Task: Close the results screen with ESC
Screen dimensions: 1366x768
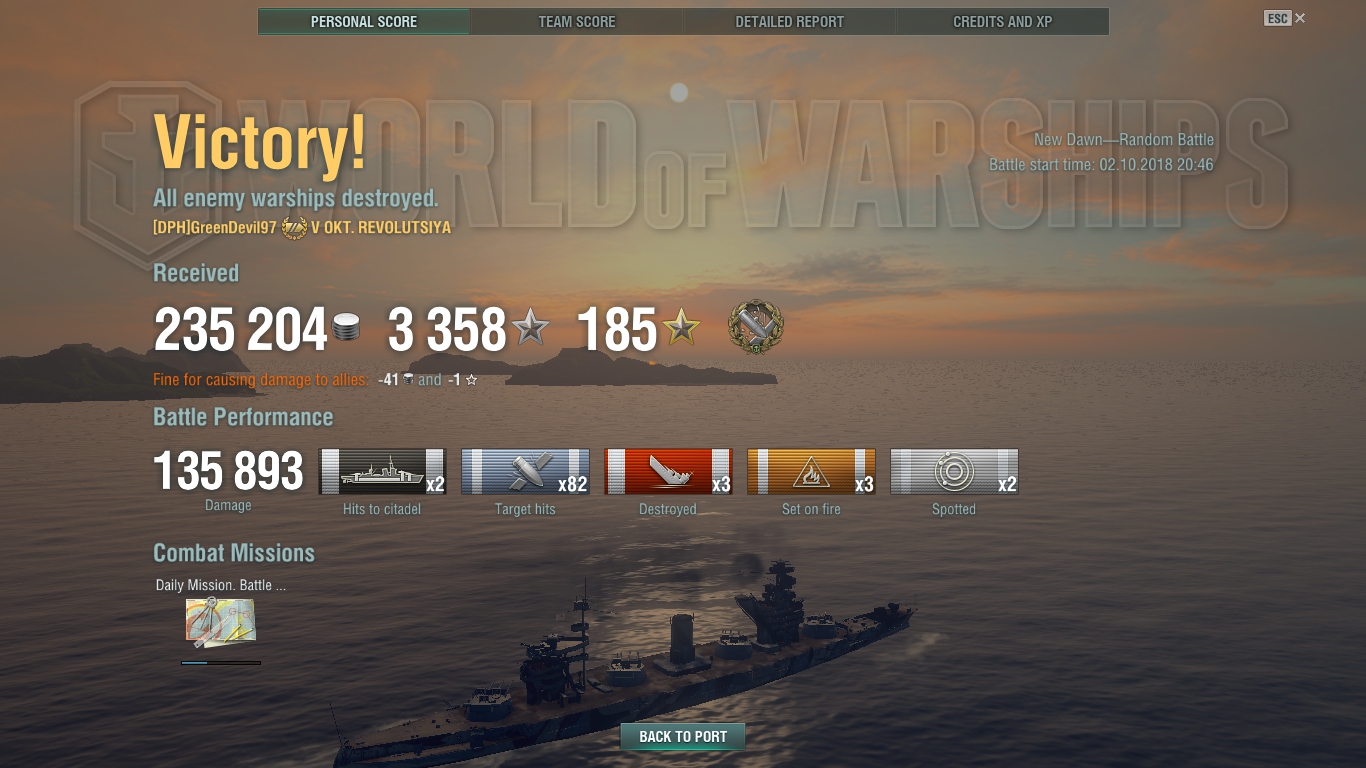Action: (x=1285, y=18)
